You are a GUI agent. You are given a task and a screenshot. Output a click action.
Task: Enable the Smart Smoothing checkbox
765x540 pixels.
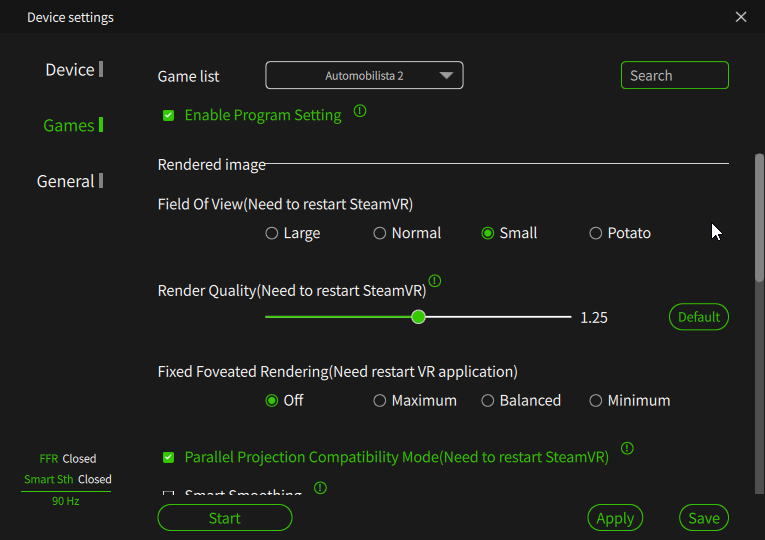point(169,494)
